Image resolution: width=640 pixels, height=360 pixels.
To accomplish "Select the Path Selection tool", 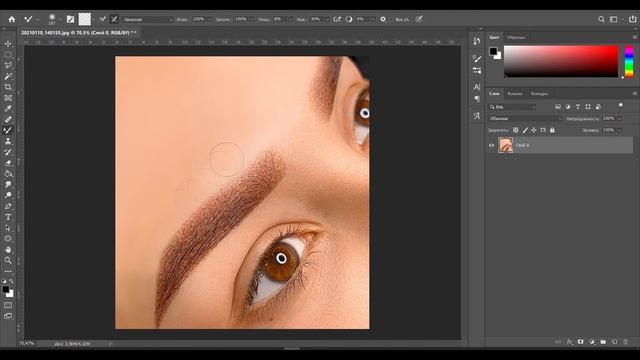I will (x=8, y=228).
